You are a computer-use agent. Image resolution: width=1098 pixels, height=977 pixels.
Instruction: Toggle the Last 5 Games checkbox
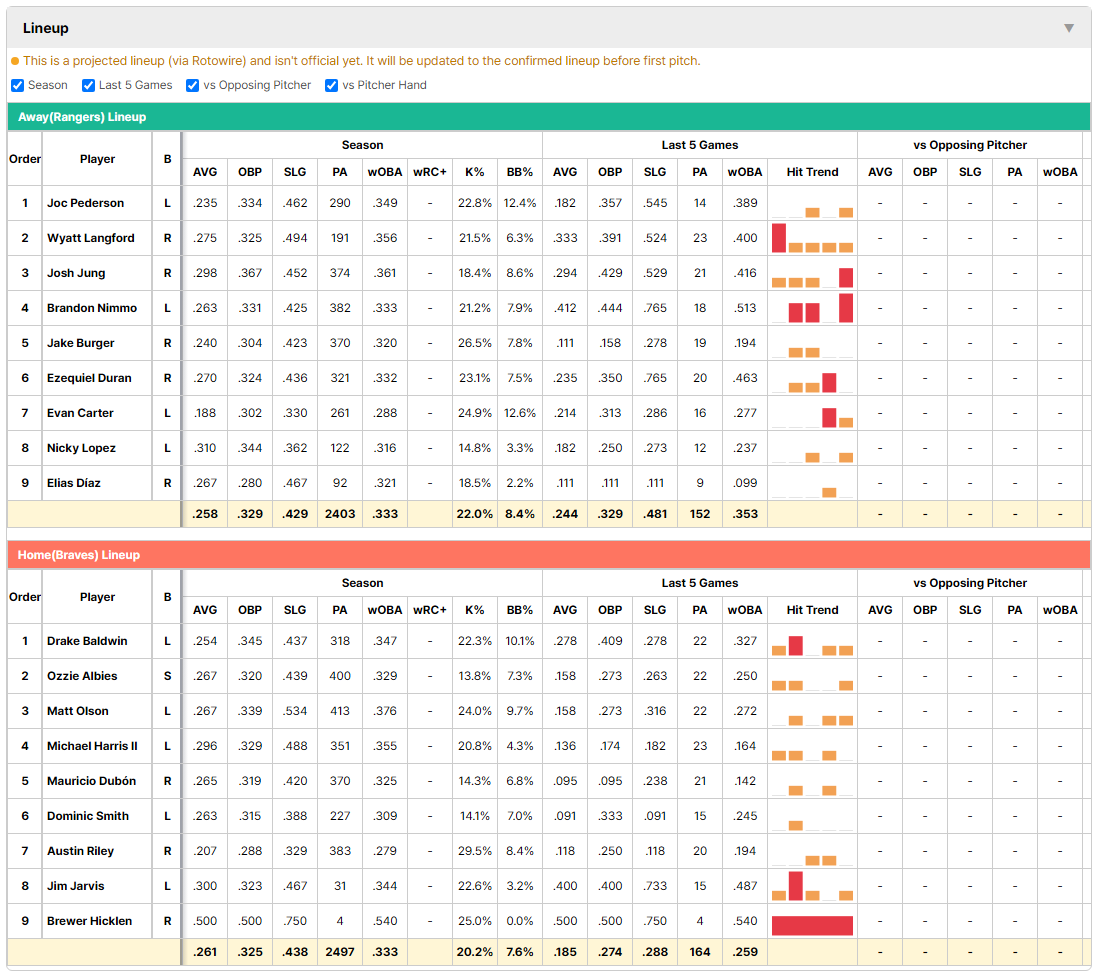click(x=88, y=85)
